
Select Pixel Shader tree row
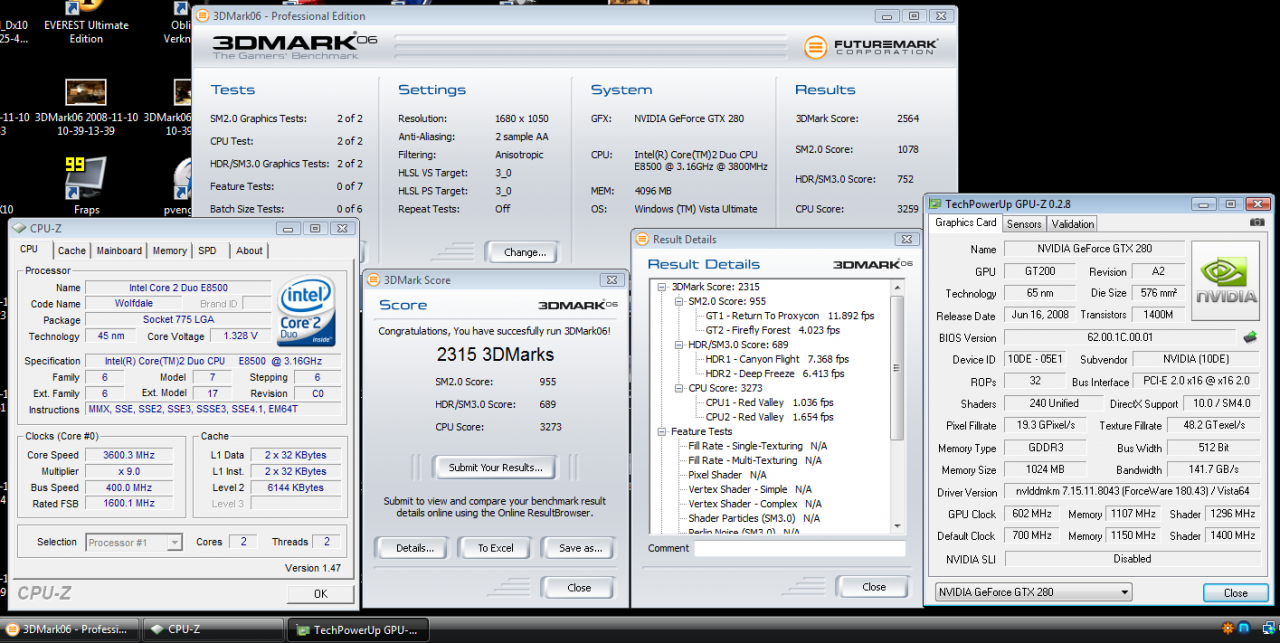pyautogui.click(x=727, y=475)
